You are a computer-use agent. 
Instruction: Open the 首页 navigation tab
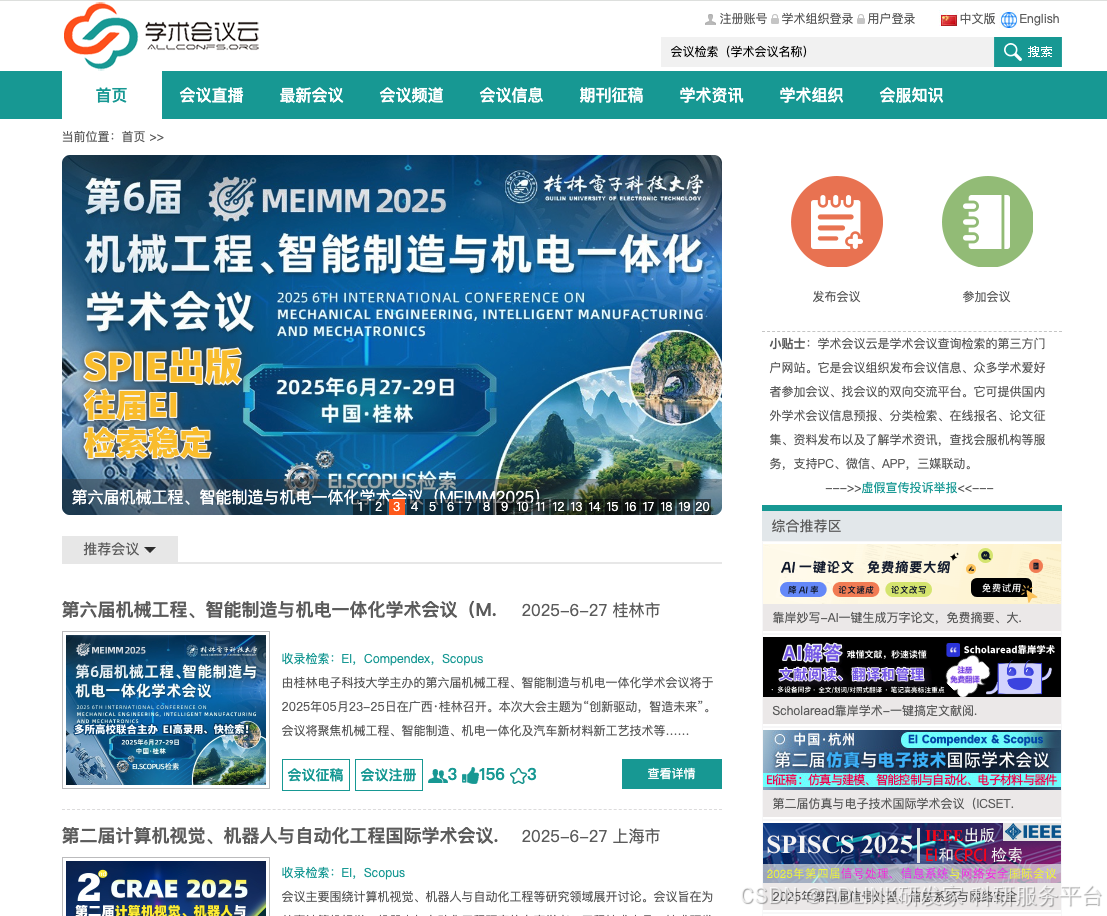(112, 95)
